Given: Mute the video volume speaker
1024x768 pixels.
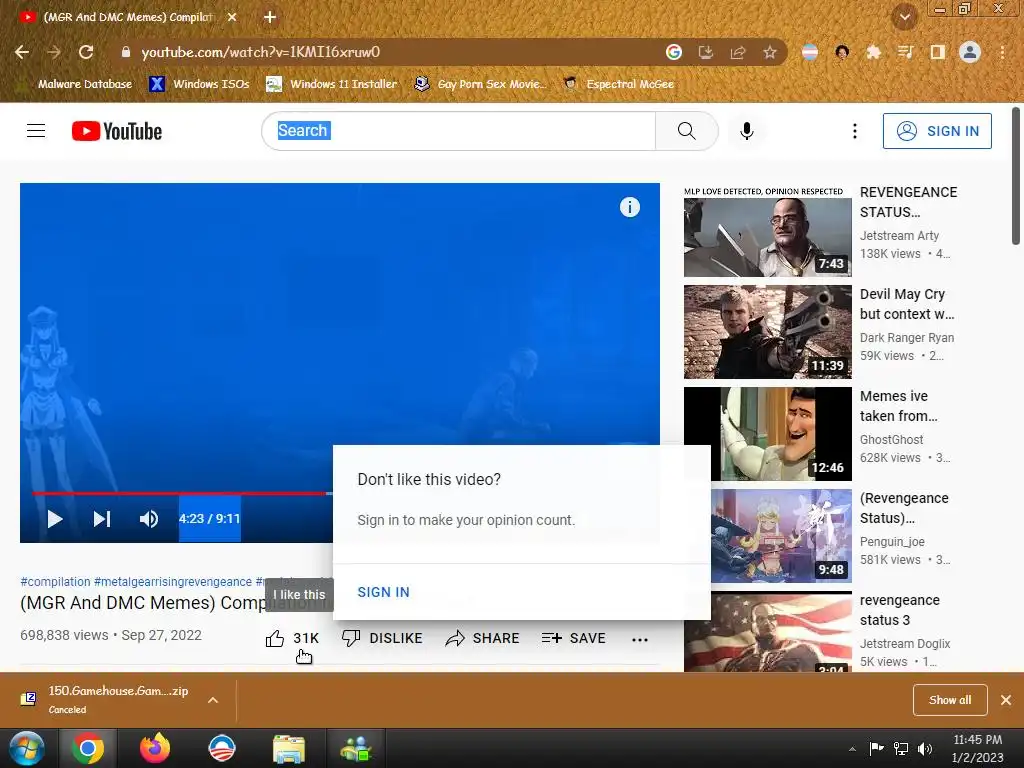Looking at the screenshot, I should [x=149, y=519].
